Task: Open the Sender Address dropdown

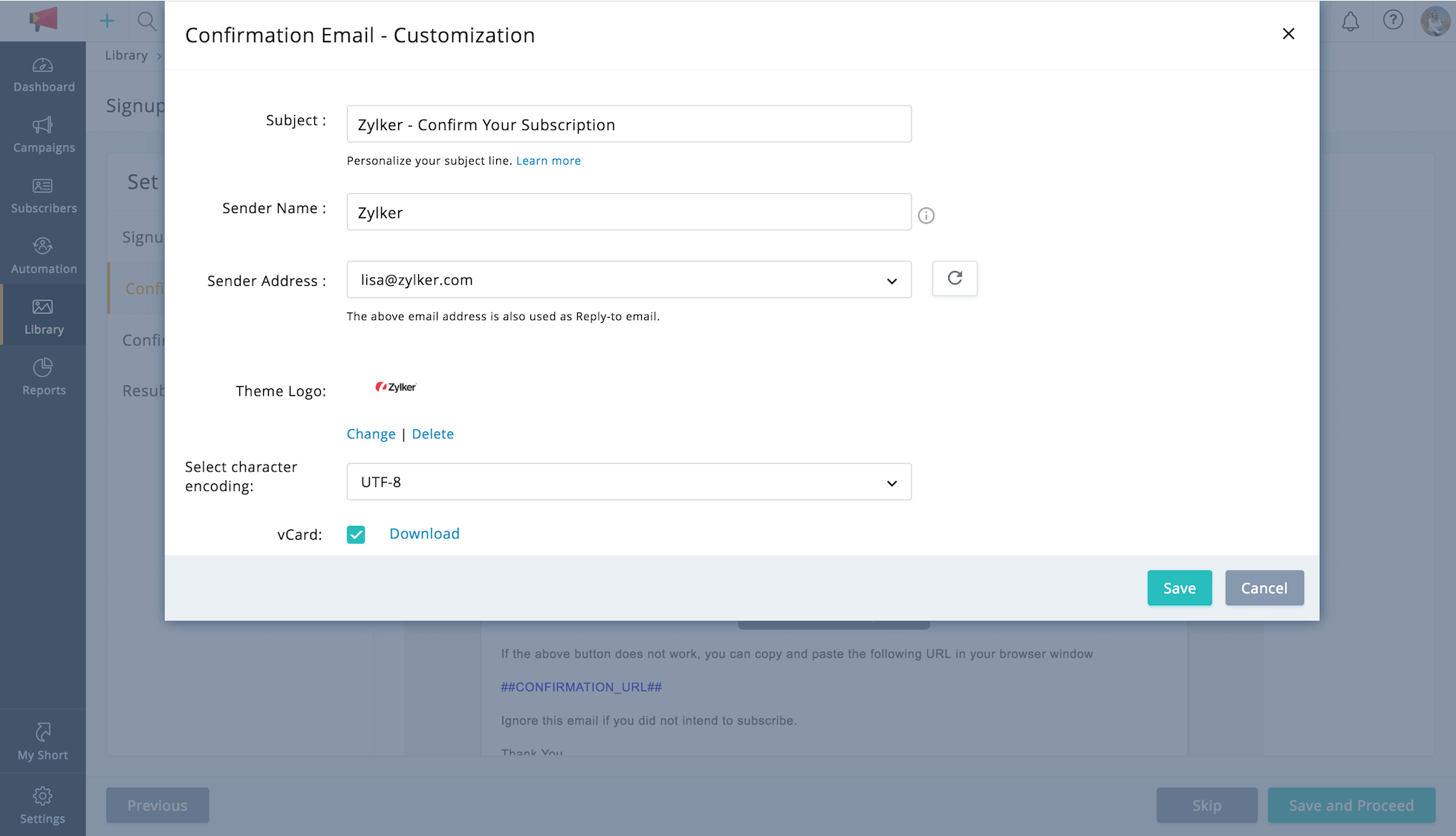Action: (891, 281)
